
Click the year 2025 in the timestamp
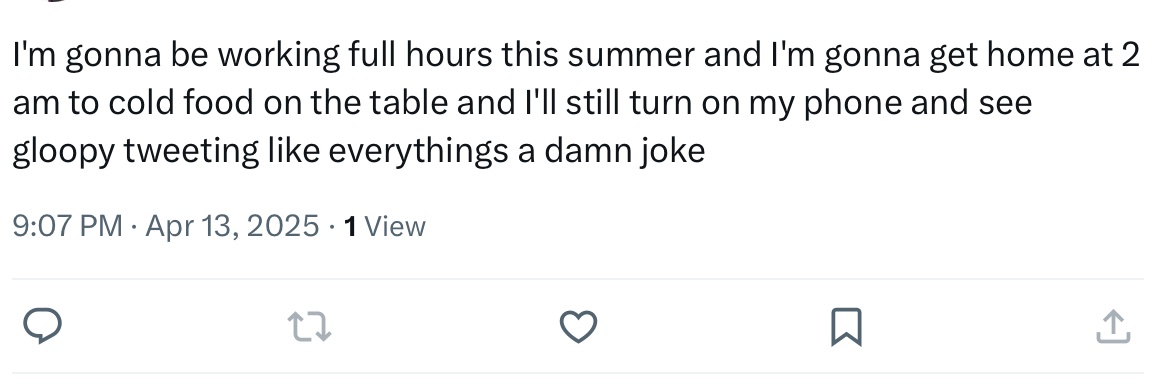(x=283, y=226)
